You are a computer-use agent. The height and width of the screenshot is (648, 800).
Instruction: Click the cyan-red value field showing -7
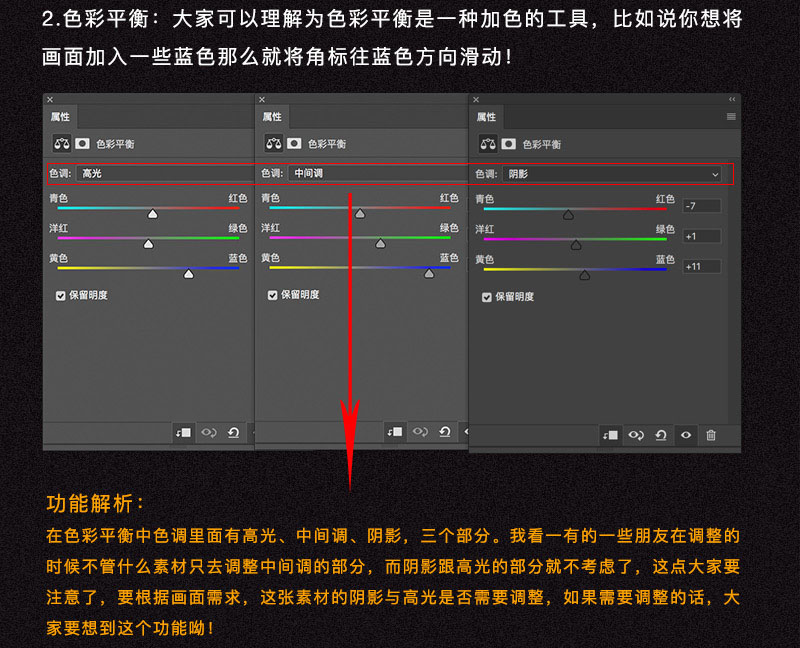click(x=702, y=206)
